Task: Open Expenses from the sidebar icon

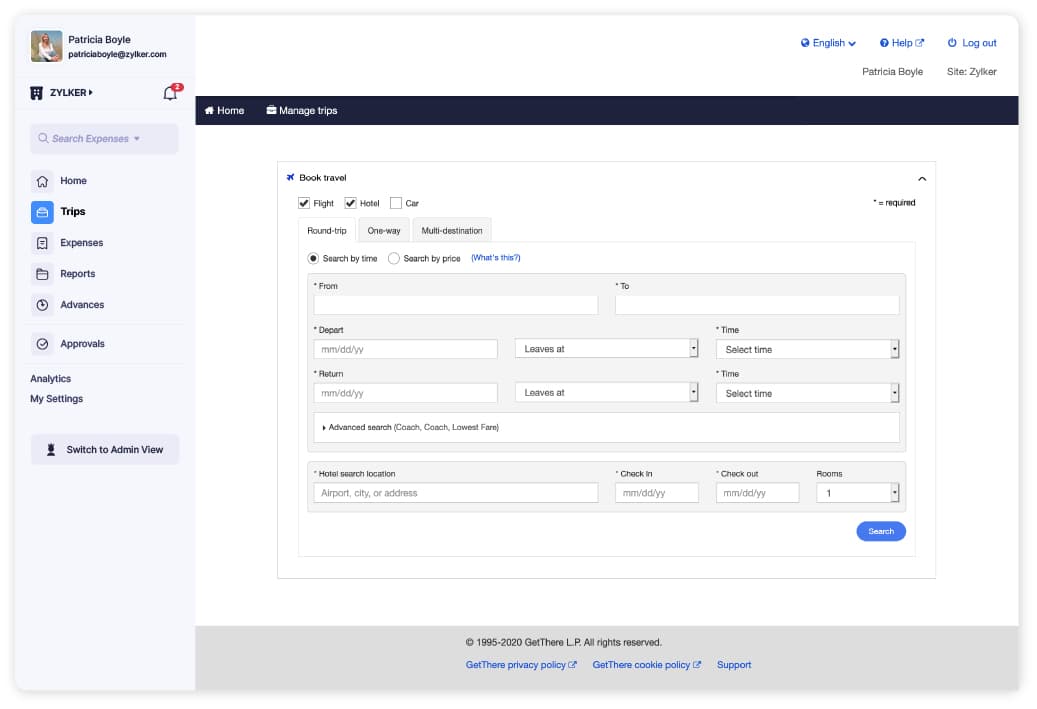Action: (x=41, y=242)
